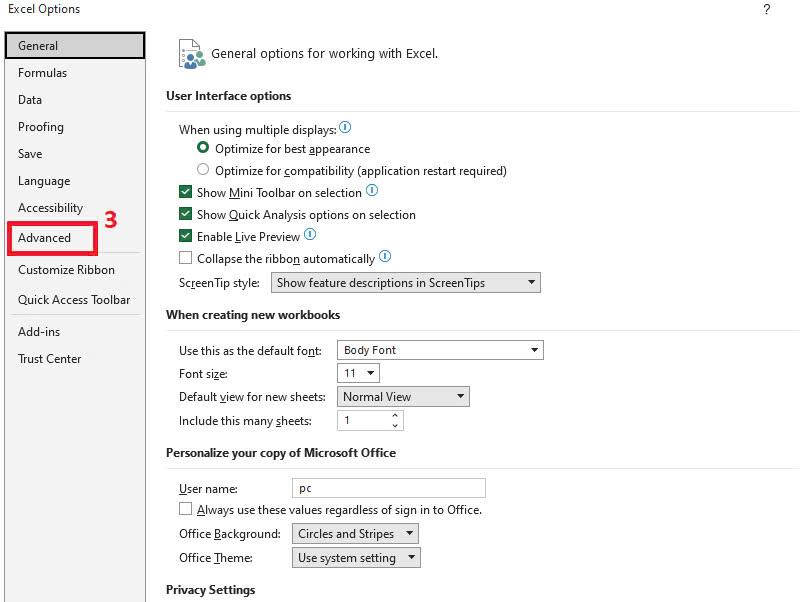This screenshot has width=804, height=602.
Task: Click info icon next to Collapse the ribbon automatically
Action: pos(385,256)
